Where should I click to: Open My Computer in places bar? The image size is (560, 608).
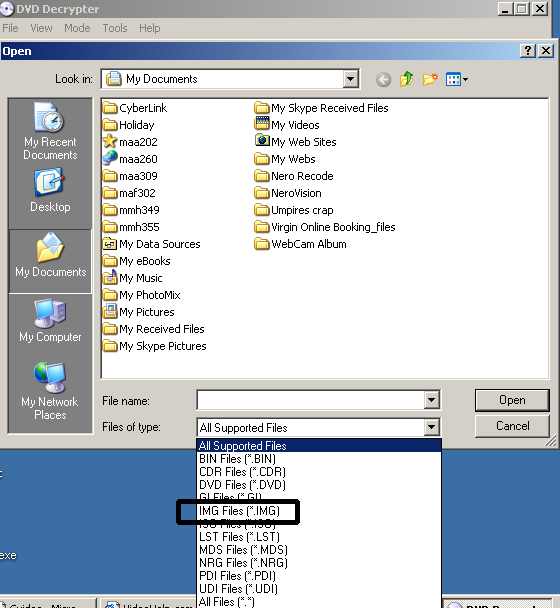pyautogui.click(x=50, y=321)
